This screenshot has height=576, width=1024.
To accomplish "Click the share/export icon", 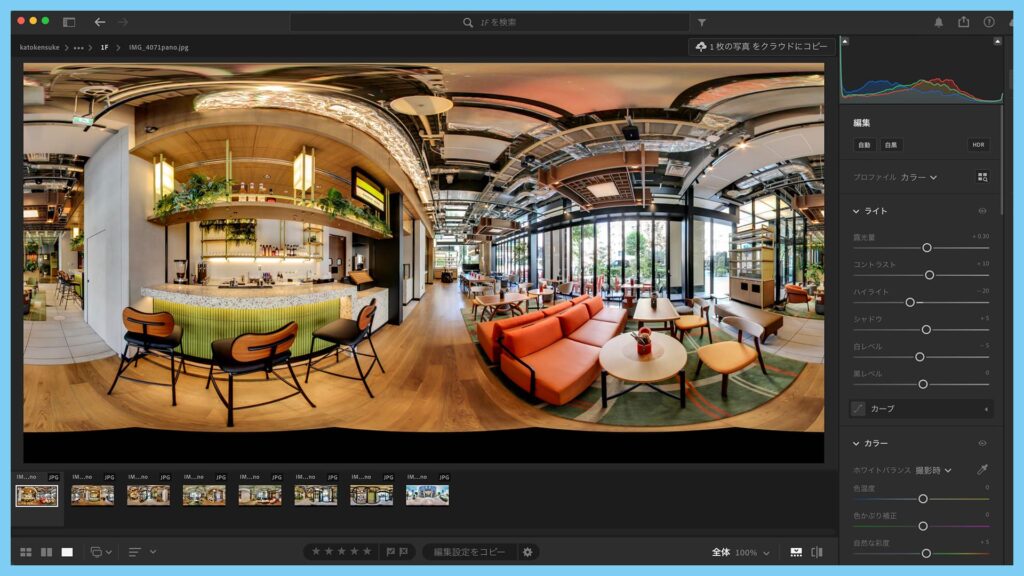I will click(963, 21).
